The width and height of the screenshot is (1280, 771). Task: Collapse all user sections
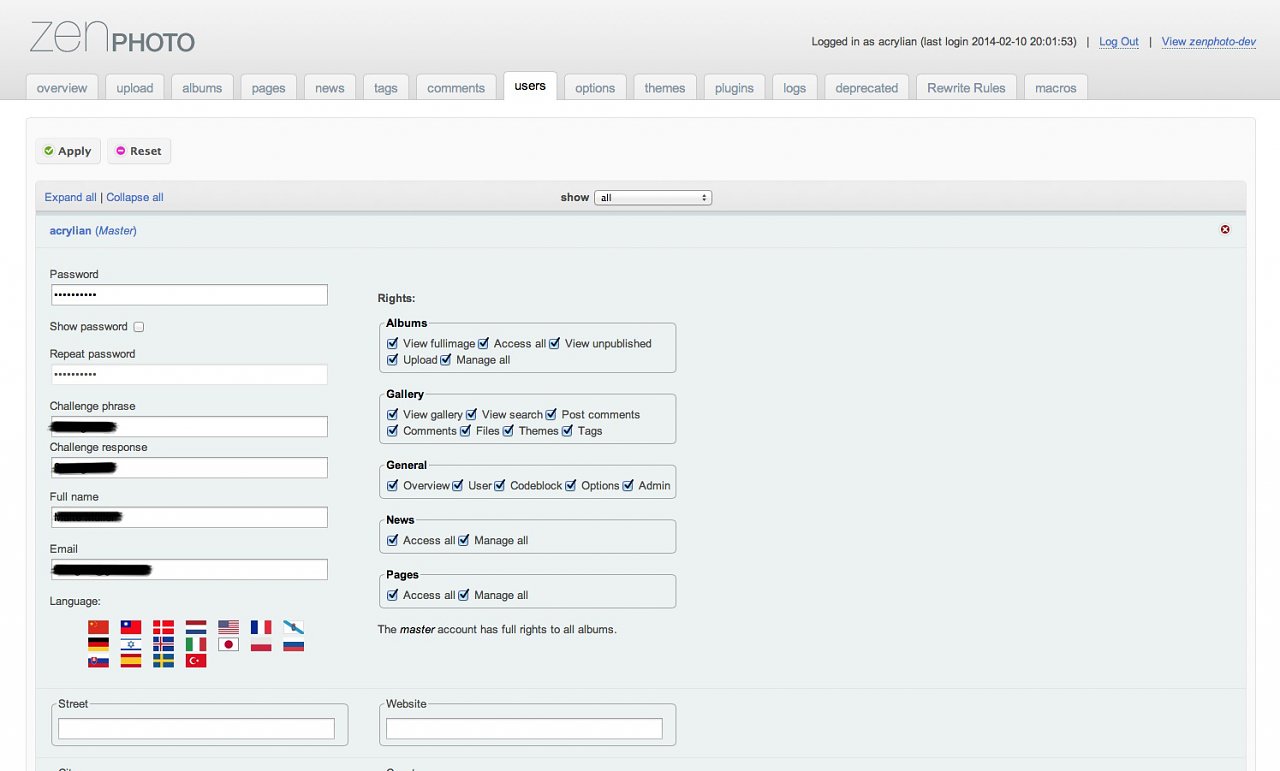[134, 197]
